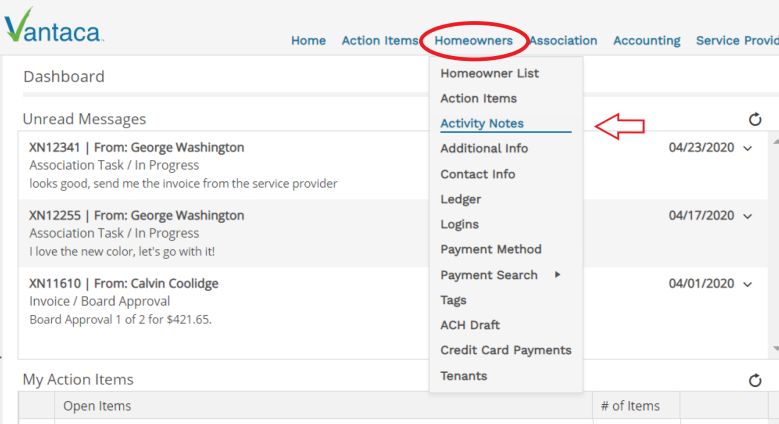Click the Dashboard page title
The image size is (779, 424).
click(64, 77)
